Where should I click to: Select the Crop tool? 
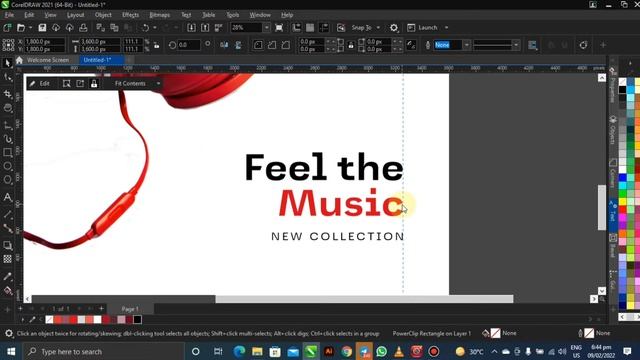(7, 93)
